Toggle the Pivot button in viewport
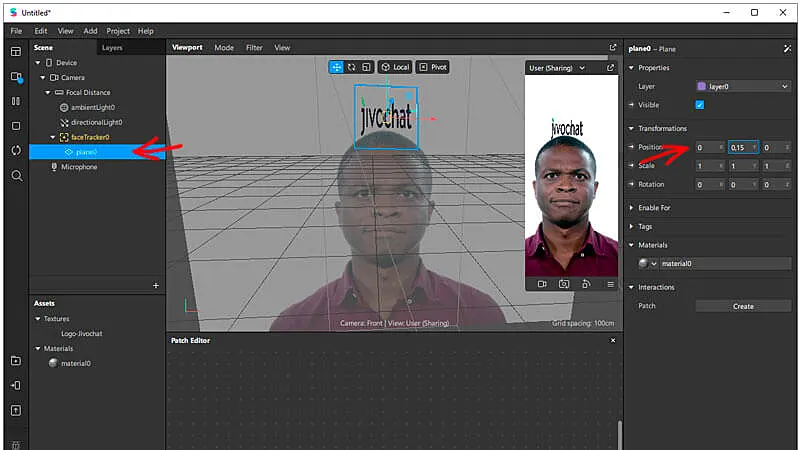Image resolution: width=800 pixels, height=450 pixels. click(x=433, y=67)
